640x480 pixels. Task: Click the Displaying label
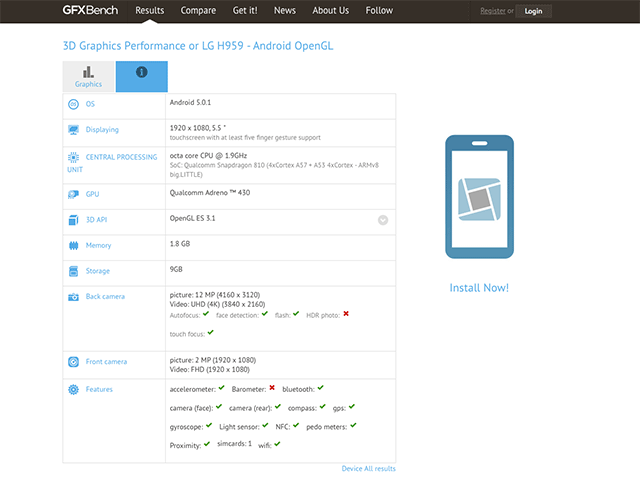(102, 130)
